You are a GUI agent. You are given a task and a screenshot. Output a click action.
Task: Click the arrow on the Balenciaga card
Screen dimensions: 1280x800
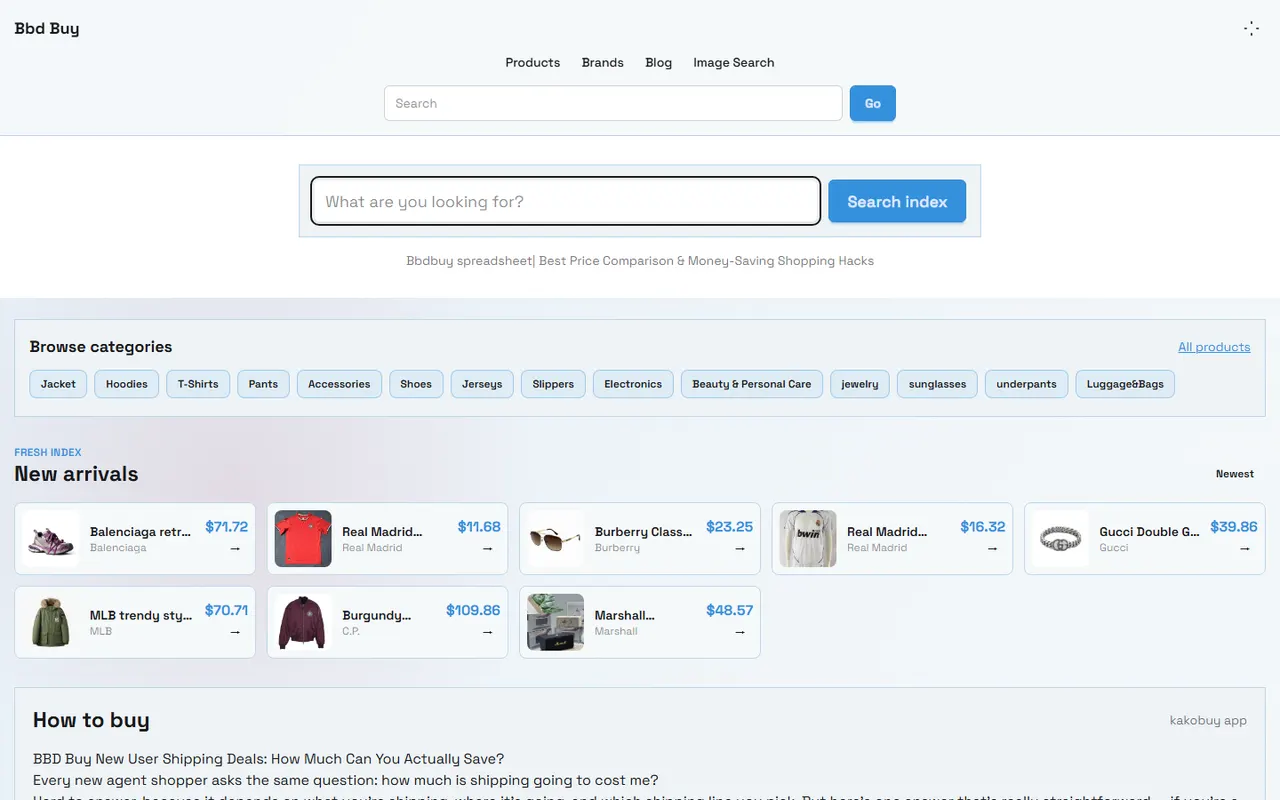tap(235, 548)
